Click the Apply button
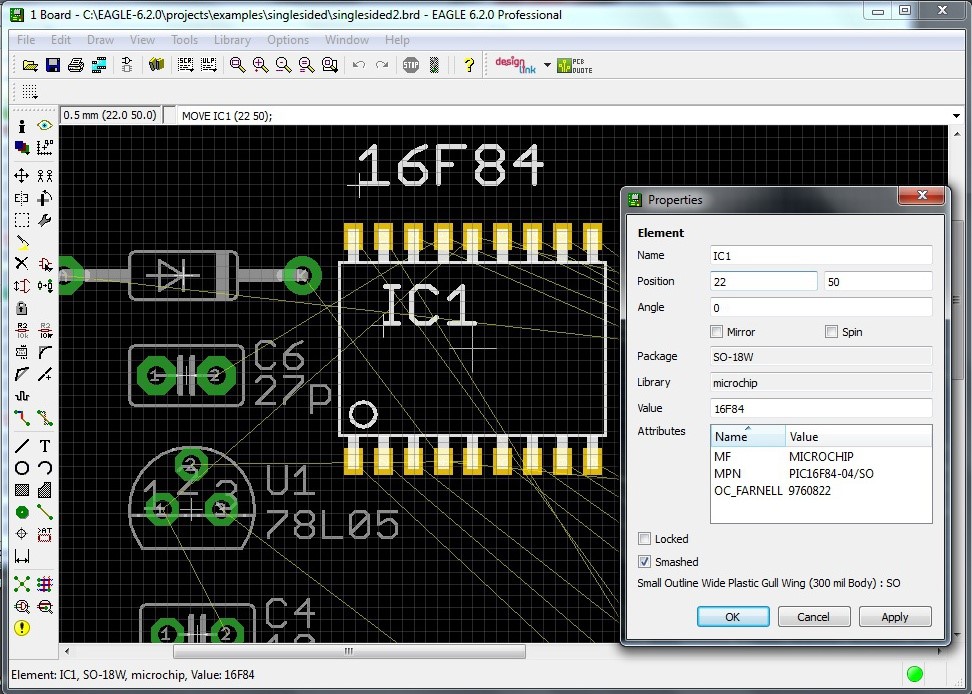Viewport: 972px width, 694px height. pos(894,617)
